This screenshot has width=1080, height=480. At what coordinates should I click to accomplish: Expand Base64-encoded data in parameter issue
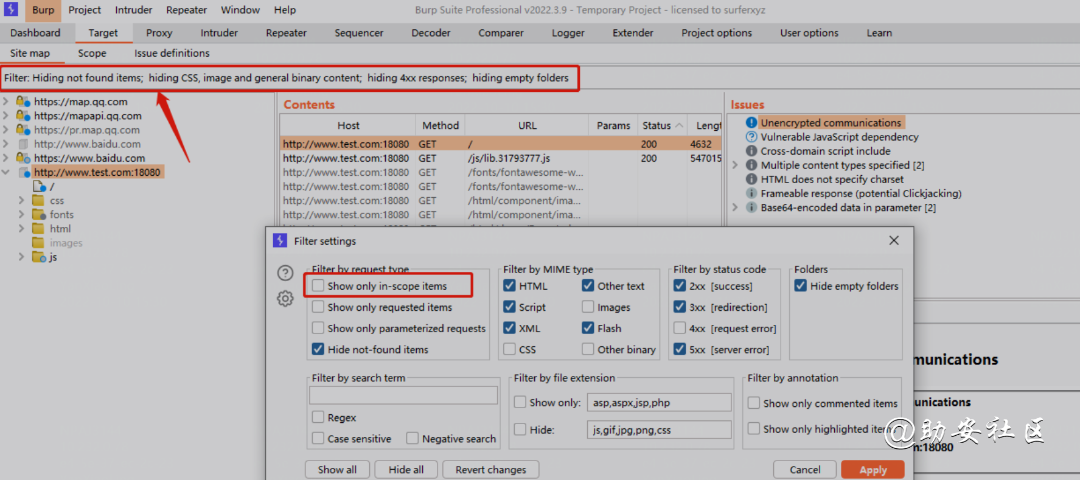point(735,207)
